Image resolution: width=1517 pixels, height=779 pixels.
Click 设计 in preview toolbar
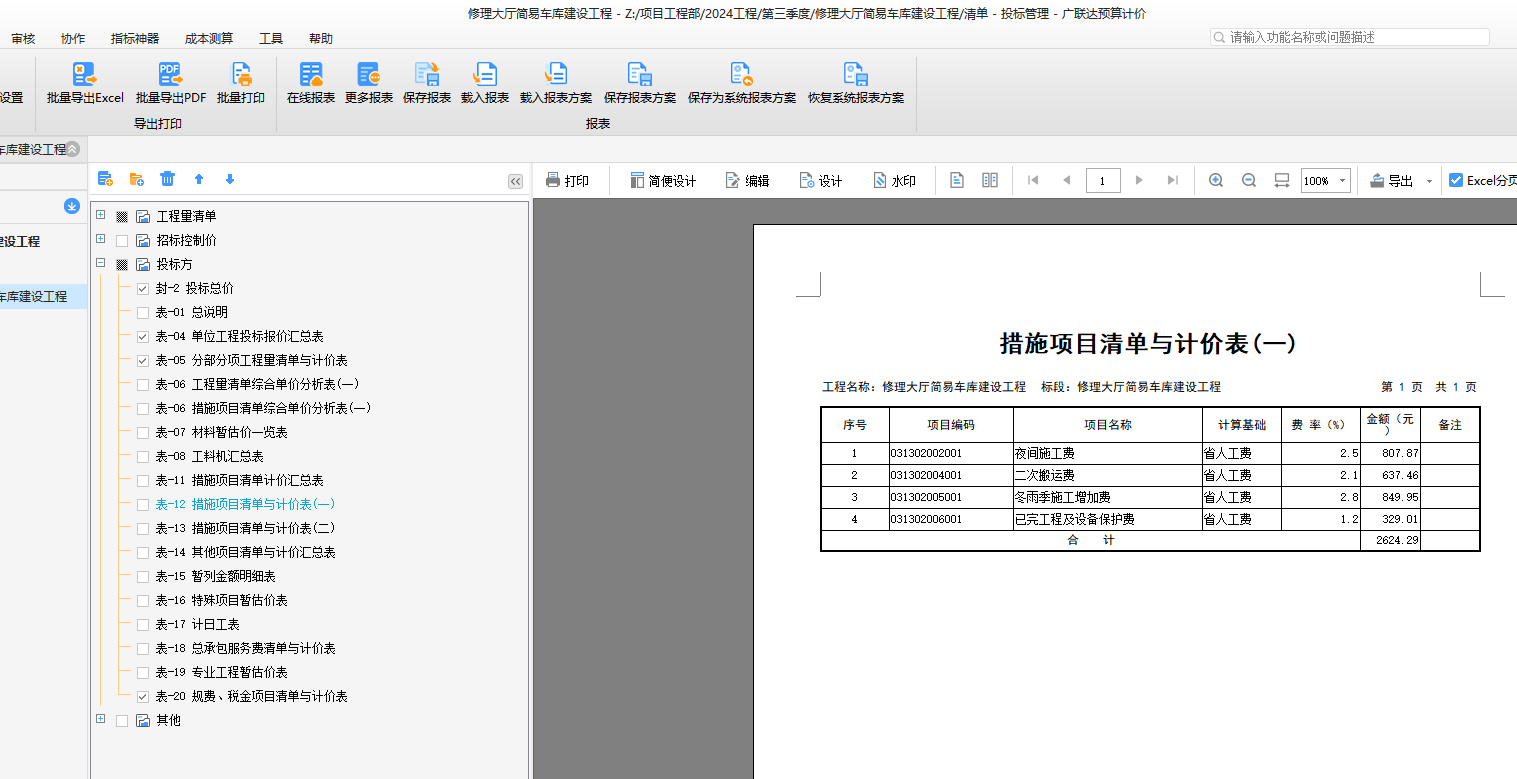click(821, 181)
